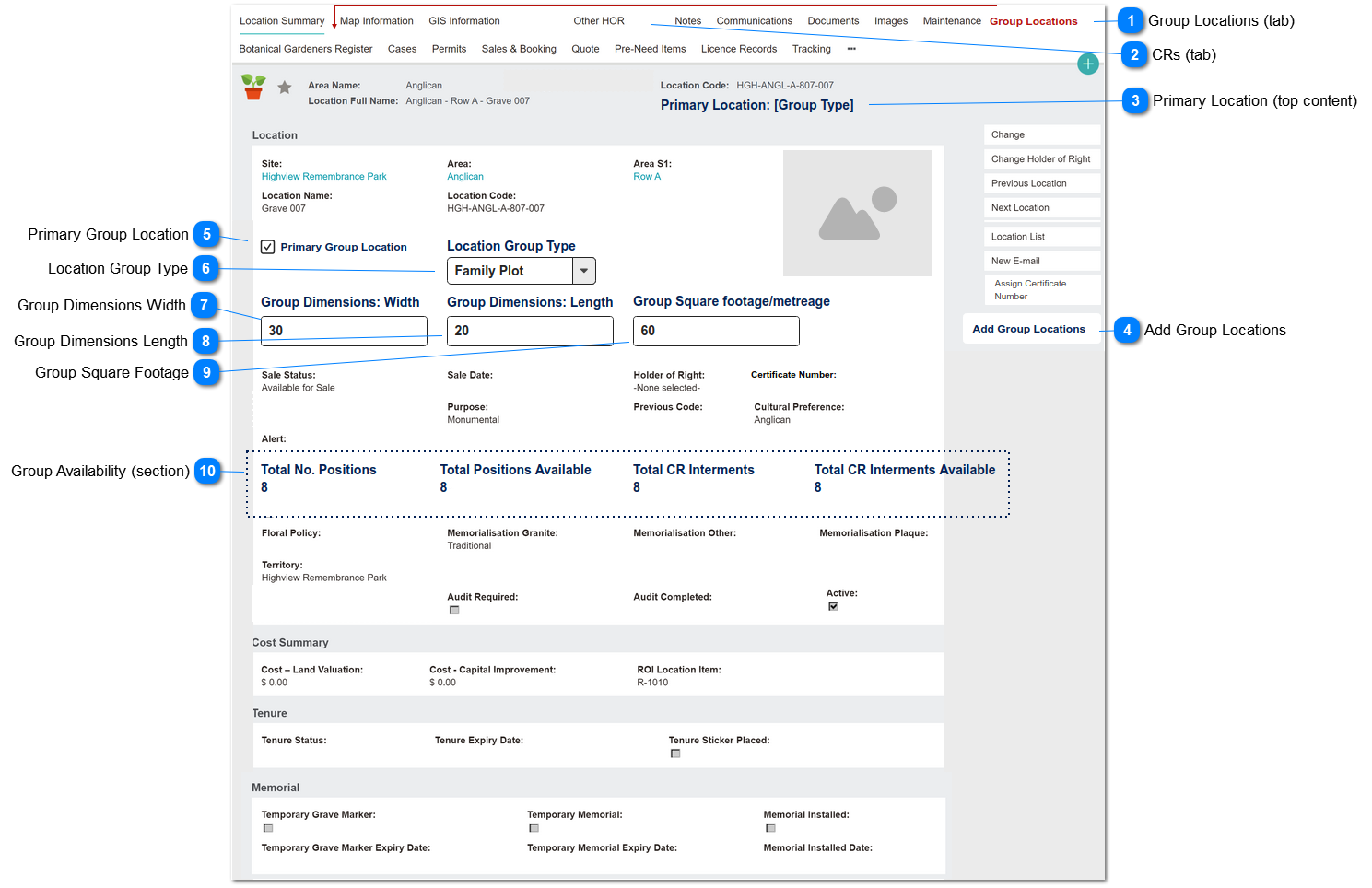1372x888 pixels.
Task: Click the Group Square footage/metreage field
Action: pos(716,331)
